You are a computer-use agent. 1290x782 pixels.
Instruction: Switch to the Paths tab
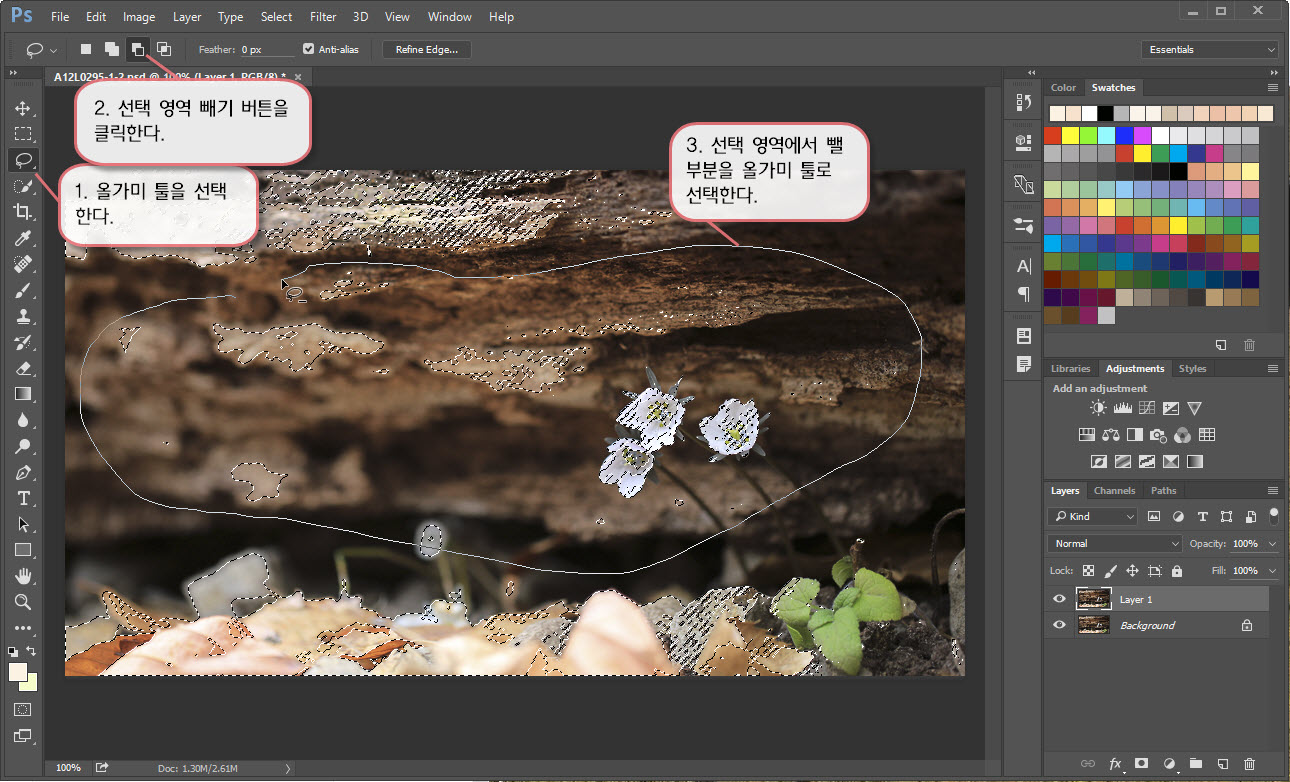point(1164,491)
